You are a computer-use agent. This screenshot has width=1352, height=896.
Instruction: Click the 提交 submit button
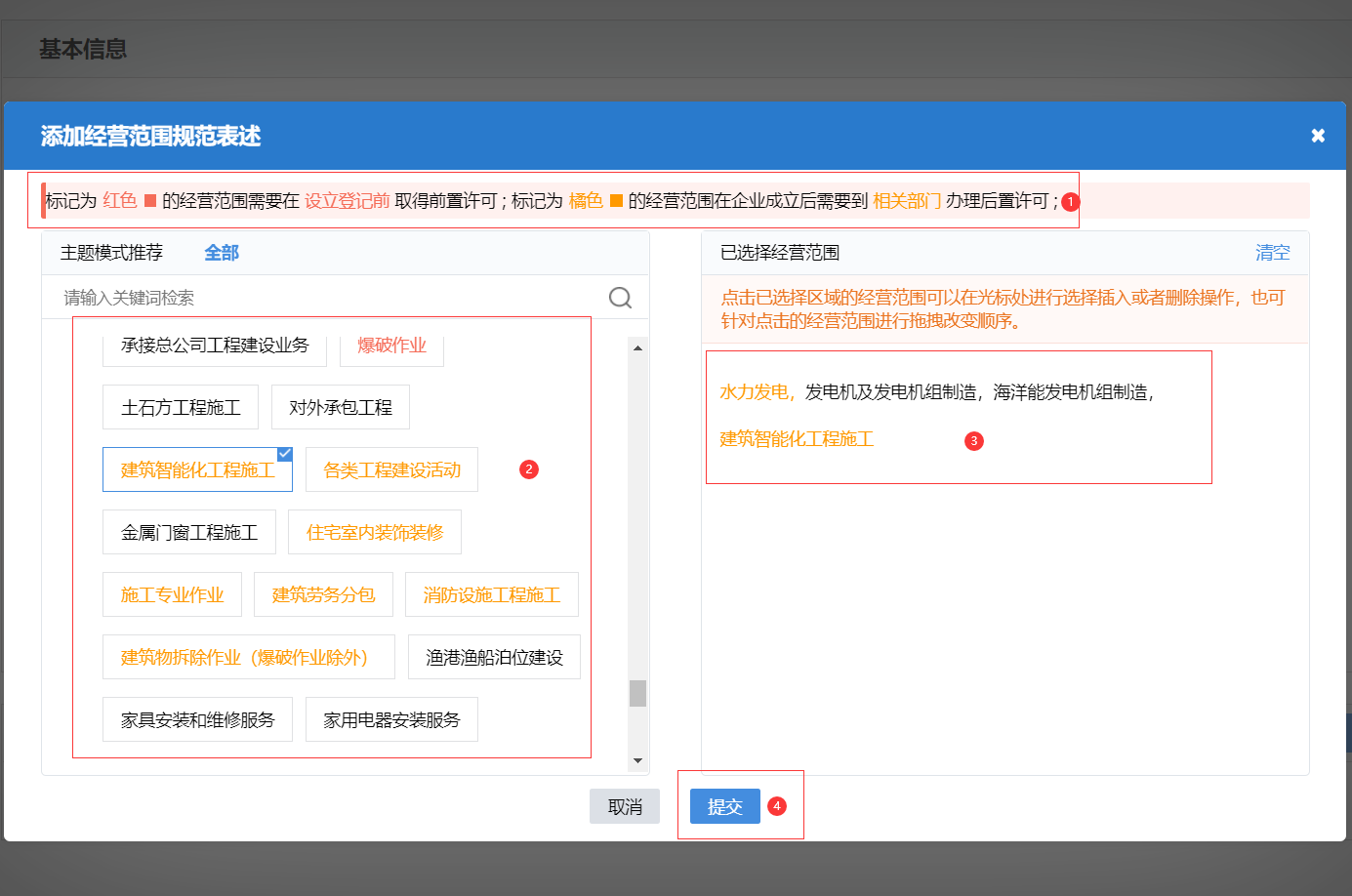click(x=724, y=806)
